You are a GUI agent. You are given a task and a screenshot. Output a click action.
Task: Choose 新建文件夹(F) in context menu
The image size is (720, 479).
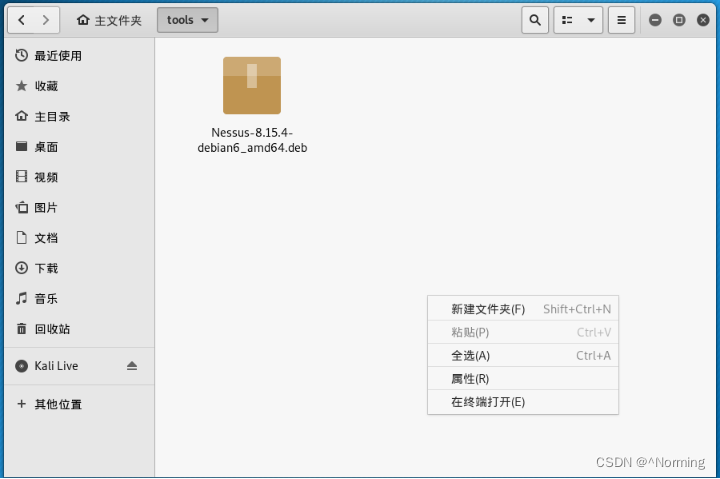523,309
